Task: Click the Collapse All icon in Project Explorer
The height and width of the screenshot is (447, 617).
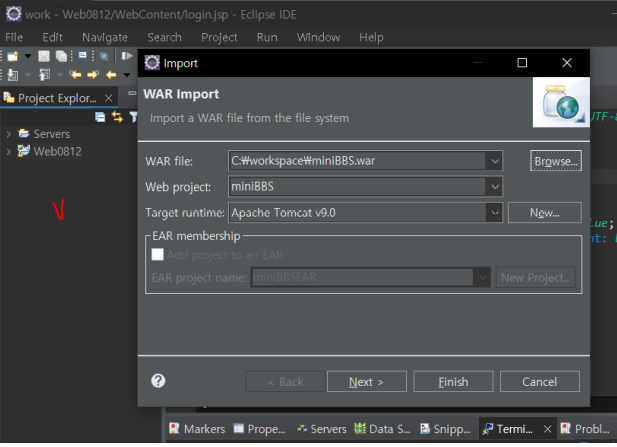Action: (x=100, y=117)
